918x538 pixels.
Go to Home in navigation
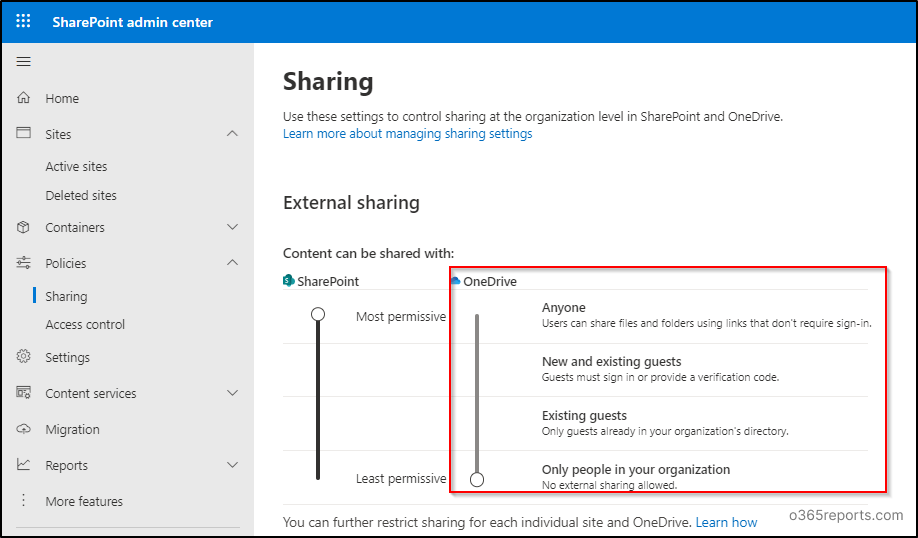click(62, 98)
